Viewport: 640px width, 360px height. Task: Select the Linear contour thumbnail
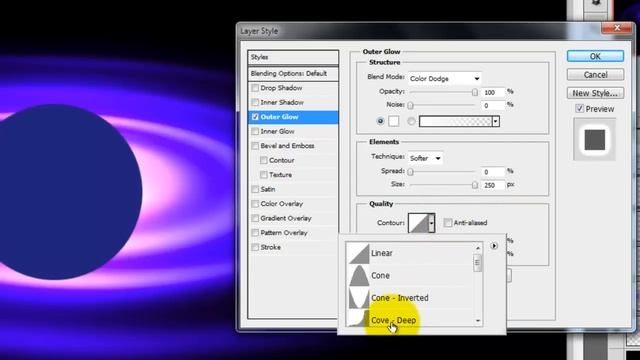pyautogui.click(x=359, y=253)
